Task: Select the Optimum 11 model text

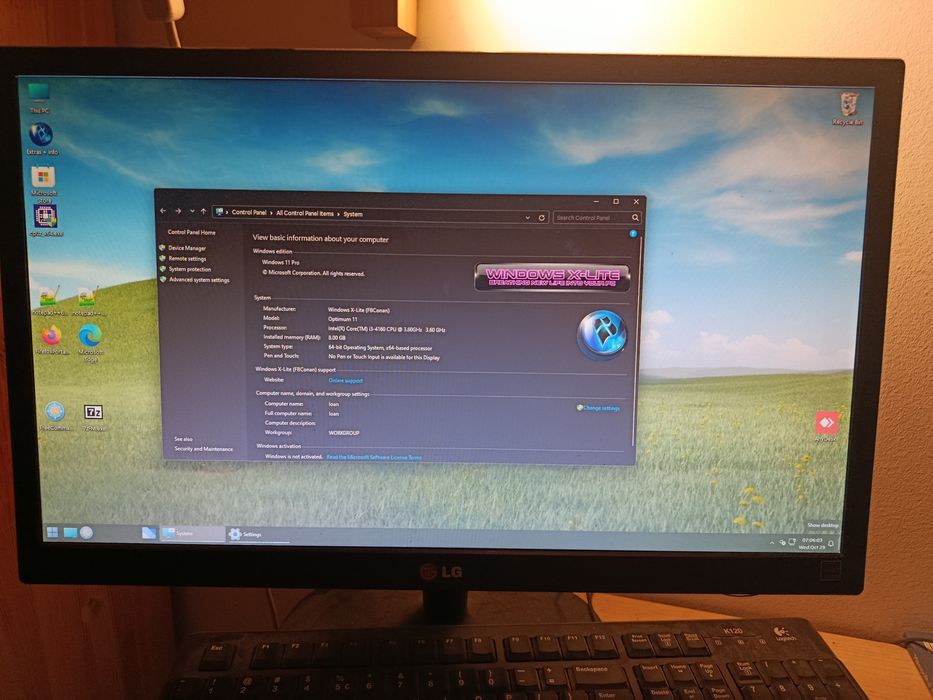Action: (343, 319)
